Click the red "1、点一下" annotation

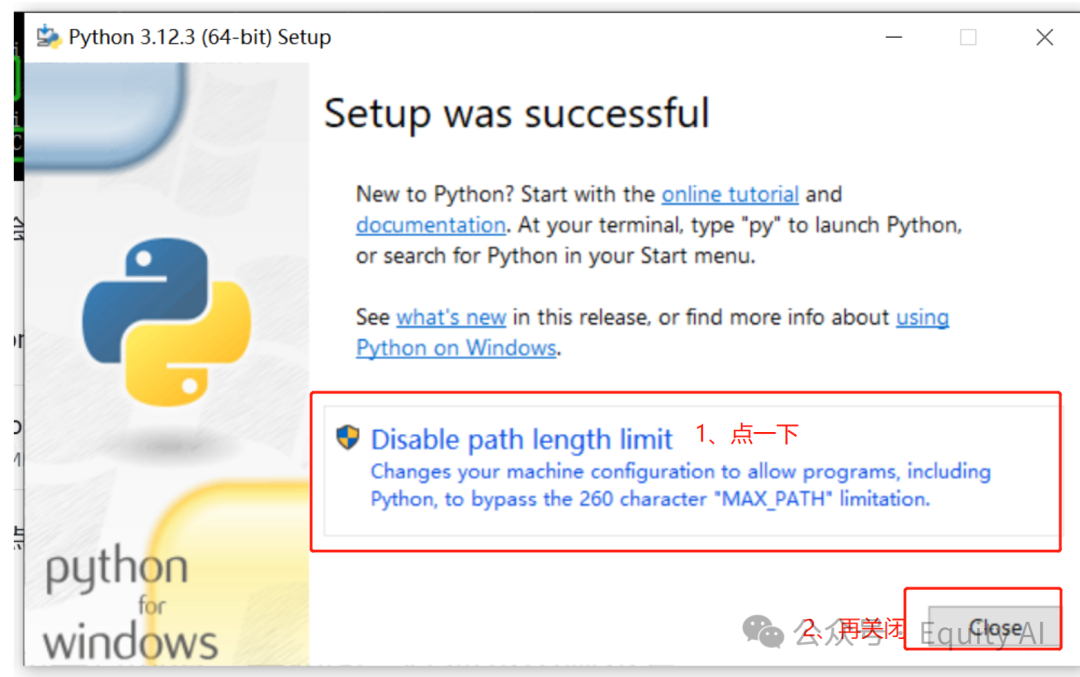point(747,434)
